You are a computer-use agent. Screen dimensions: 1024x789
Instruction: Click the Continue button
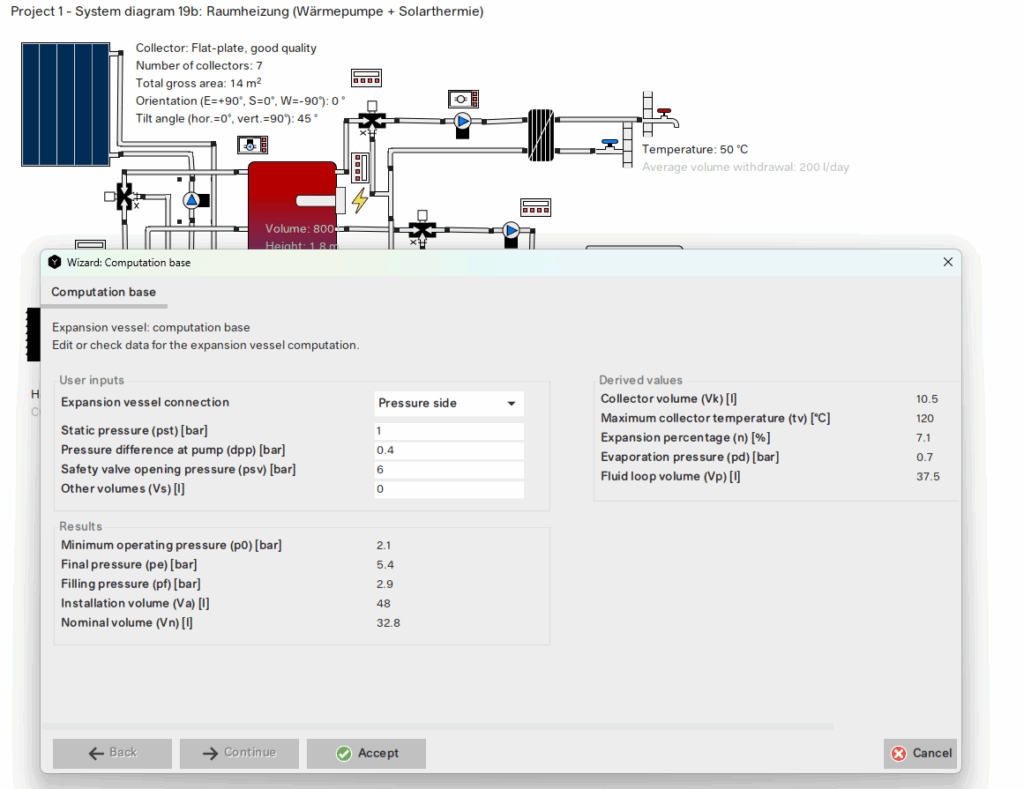click(239, 753)
